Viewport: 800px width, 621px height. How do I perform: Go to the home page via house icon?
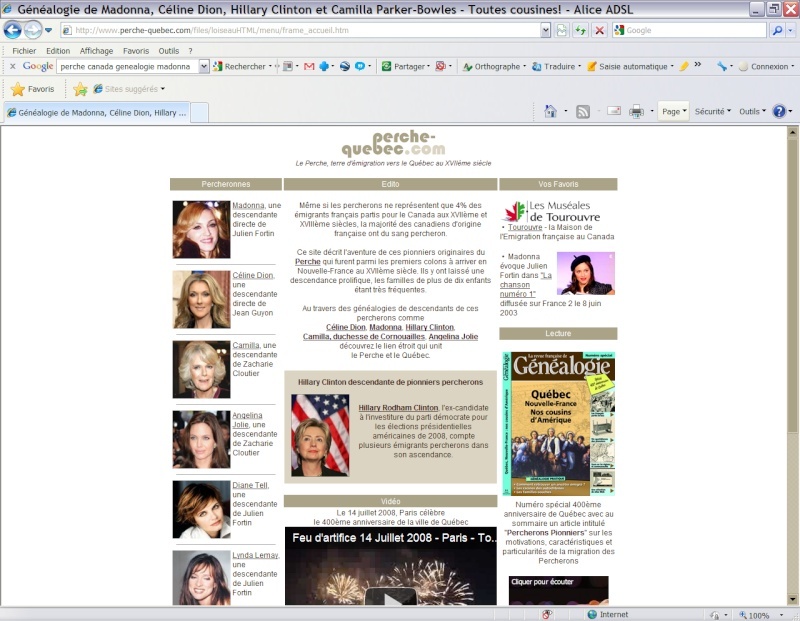pos(551,111)
